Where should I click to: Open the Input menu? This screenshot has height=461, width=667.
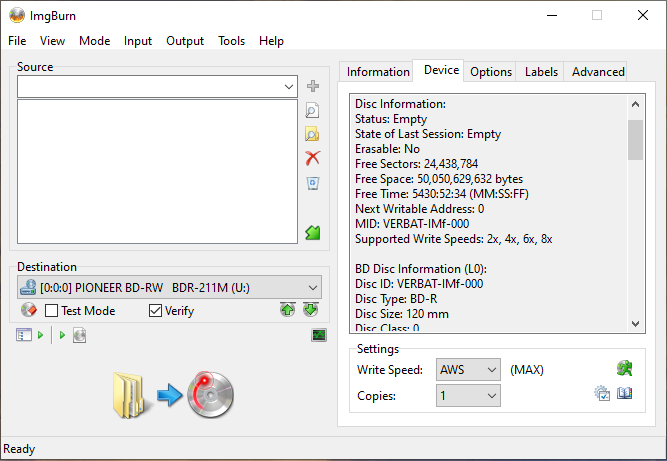(x=138, y=41)
